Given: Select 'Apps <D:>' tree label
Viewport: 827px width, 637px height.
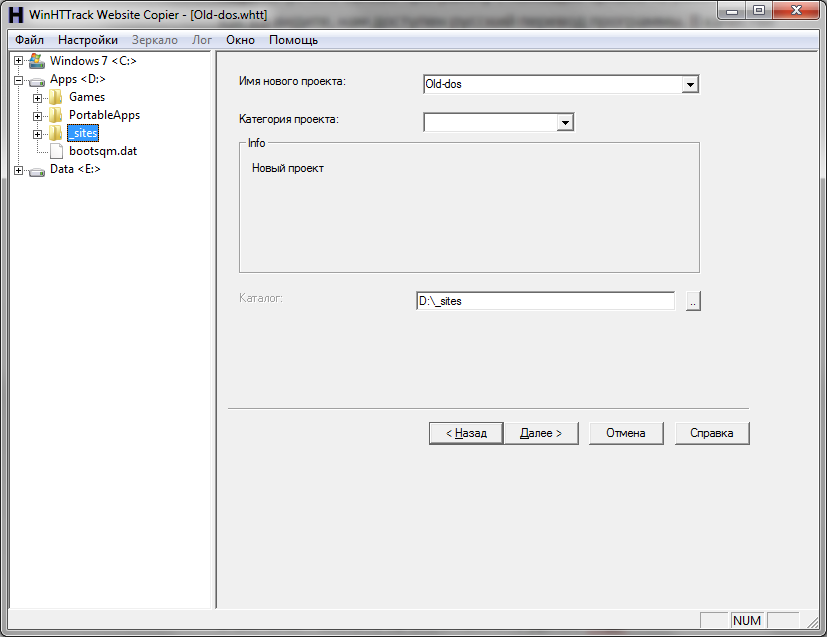Looking at the screenshot, I should coord(78,79).
